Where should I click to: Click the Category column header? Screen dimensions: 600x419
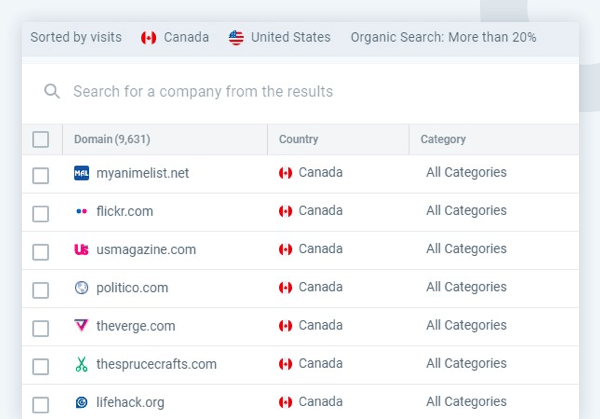coord(443,139)
